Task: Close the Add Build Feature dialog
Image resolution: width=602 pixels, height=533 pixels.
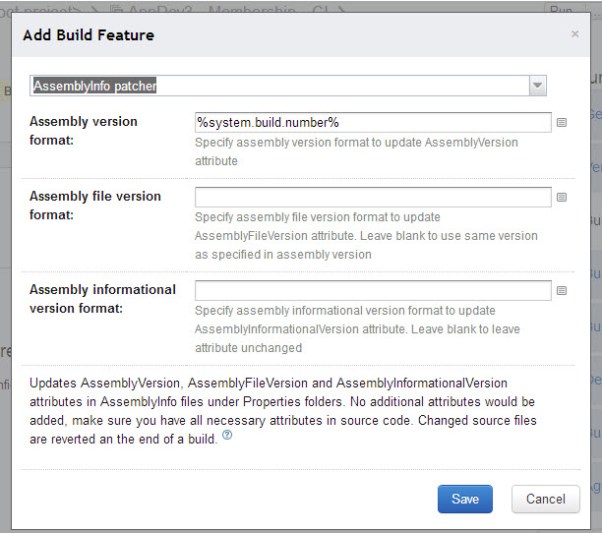Action: click(x=574, y=34)
